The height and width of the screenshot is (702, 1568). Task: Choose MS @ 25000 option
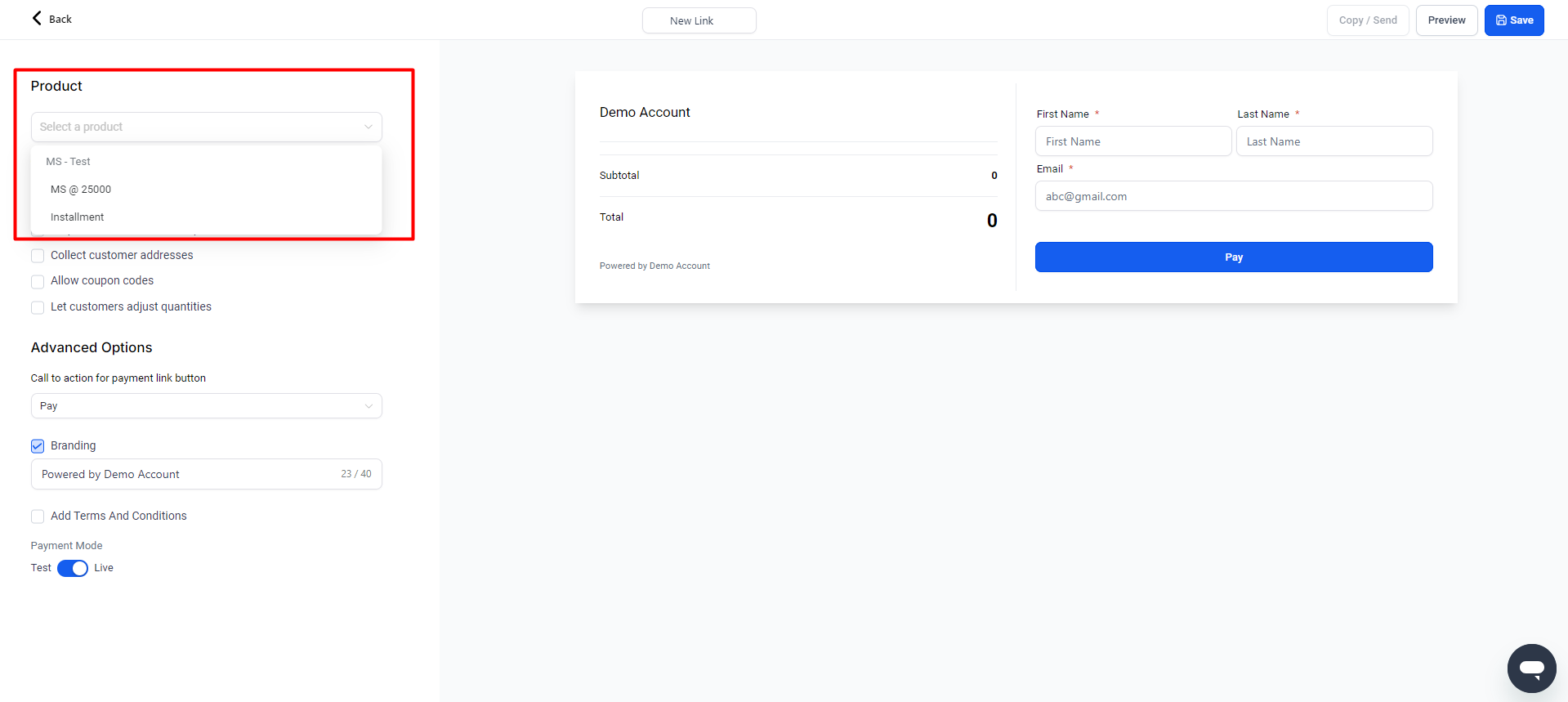(81, 190)
